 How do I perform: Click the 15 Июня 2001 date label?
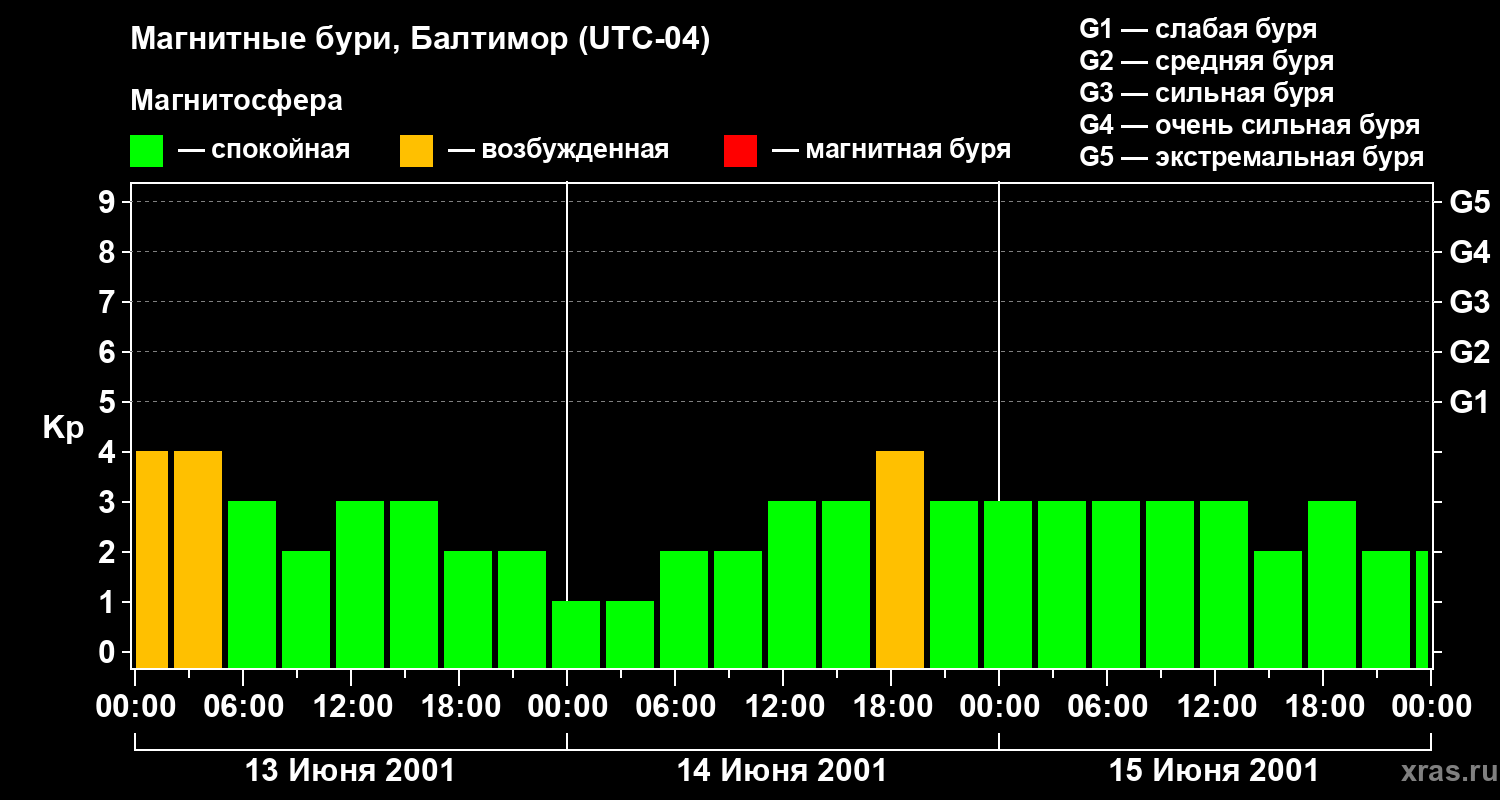click(1214, 771)
